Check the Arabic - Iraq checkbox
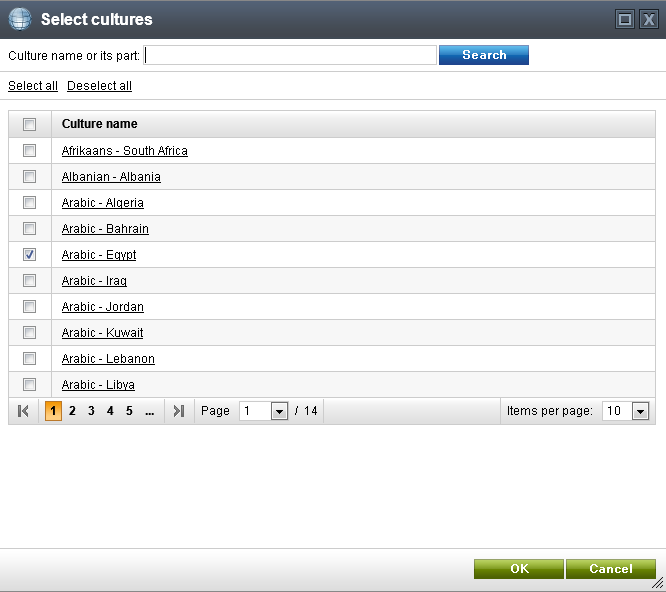The height and width of the screenshot is (592, 666). tap(29, 280)
